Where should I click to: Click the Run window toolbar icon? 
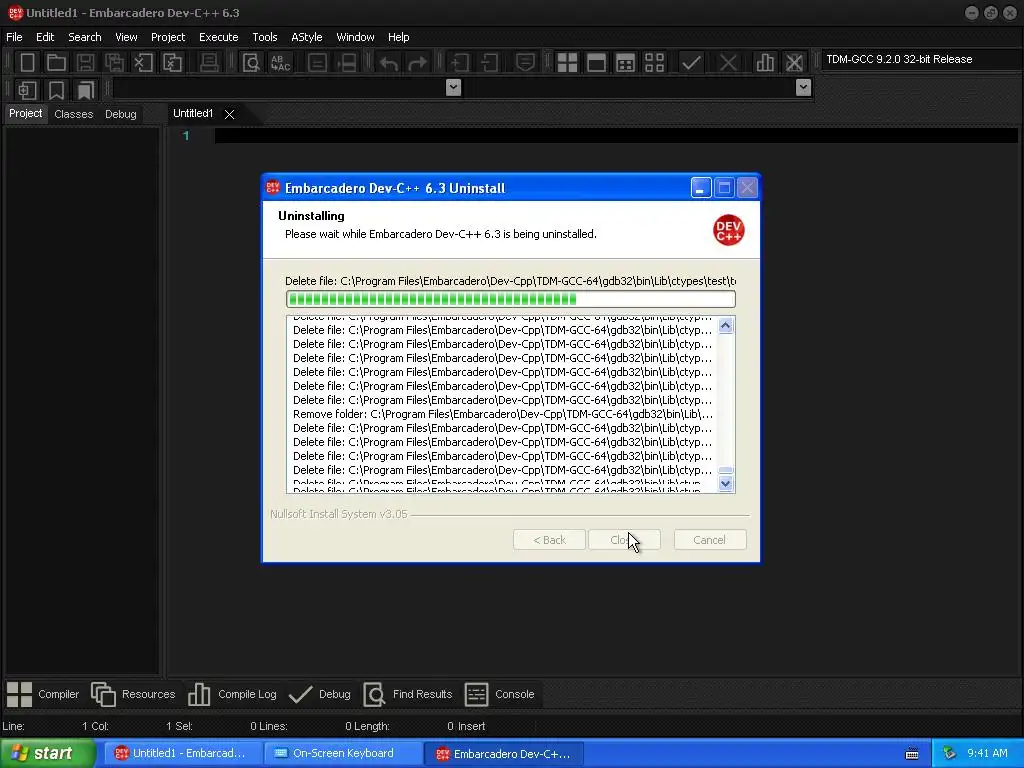(596, 63)
